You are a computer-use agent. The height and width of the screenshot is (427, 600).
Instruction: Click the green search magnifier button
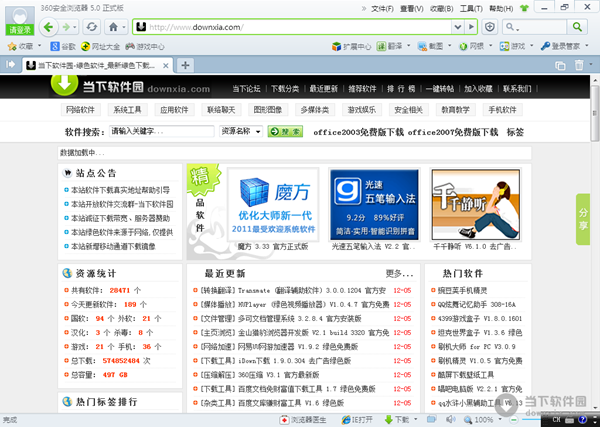[577, 27]
